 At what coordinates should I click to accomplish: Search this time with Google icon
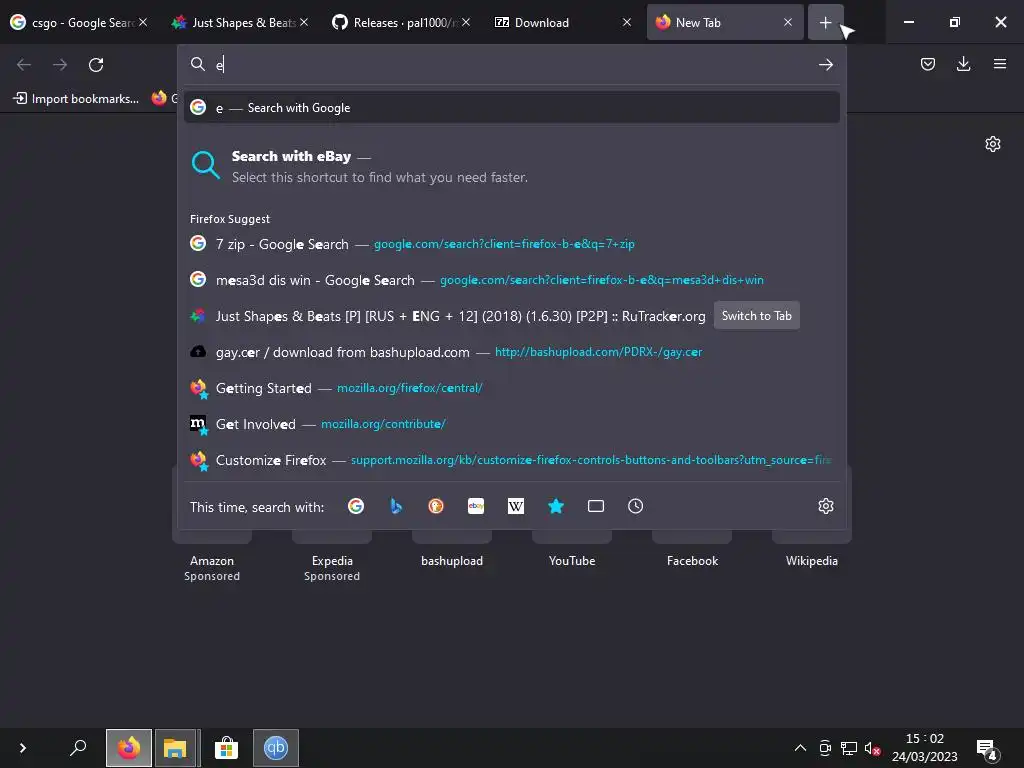[x=356, y=506]
